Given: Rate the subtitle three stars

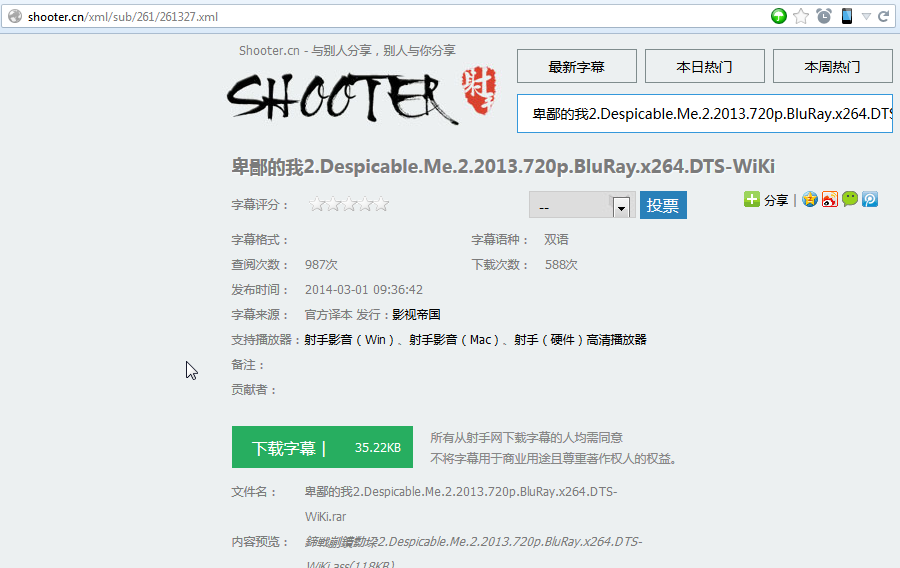Looking at the screenshot, I should [x=349, y=204].
